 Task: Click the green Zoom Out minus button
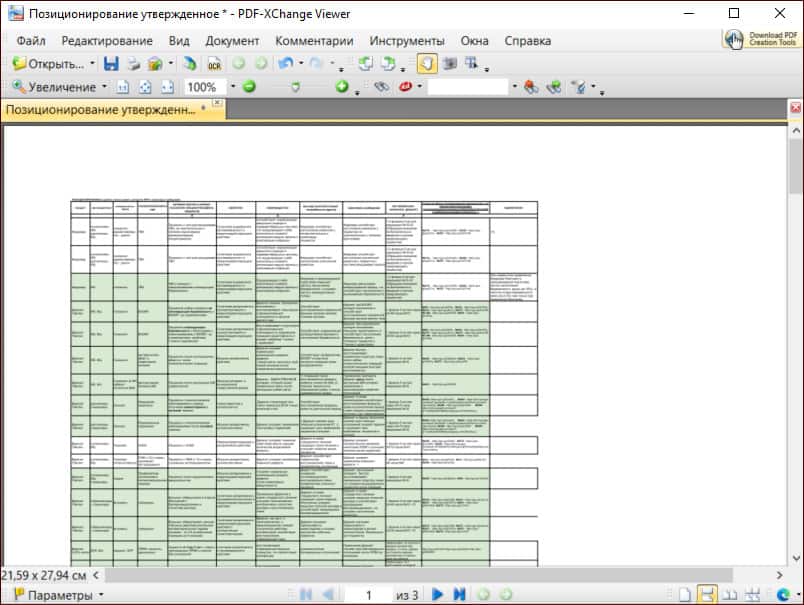coord(249,87)
